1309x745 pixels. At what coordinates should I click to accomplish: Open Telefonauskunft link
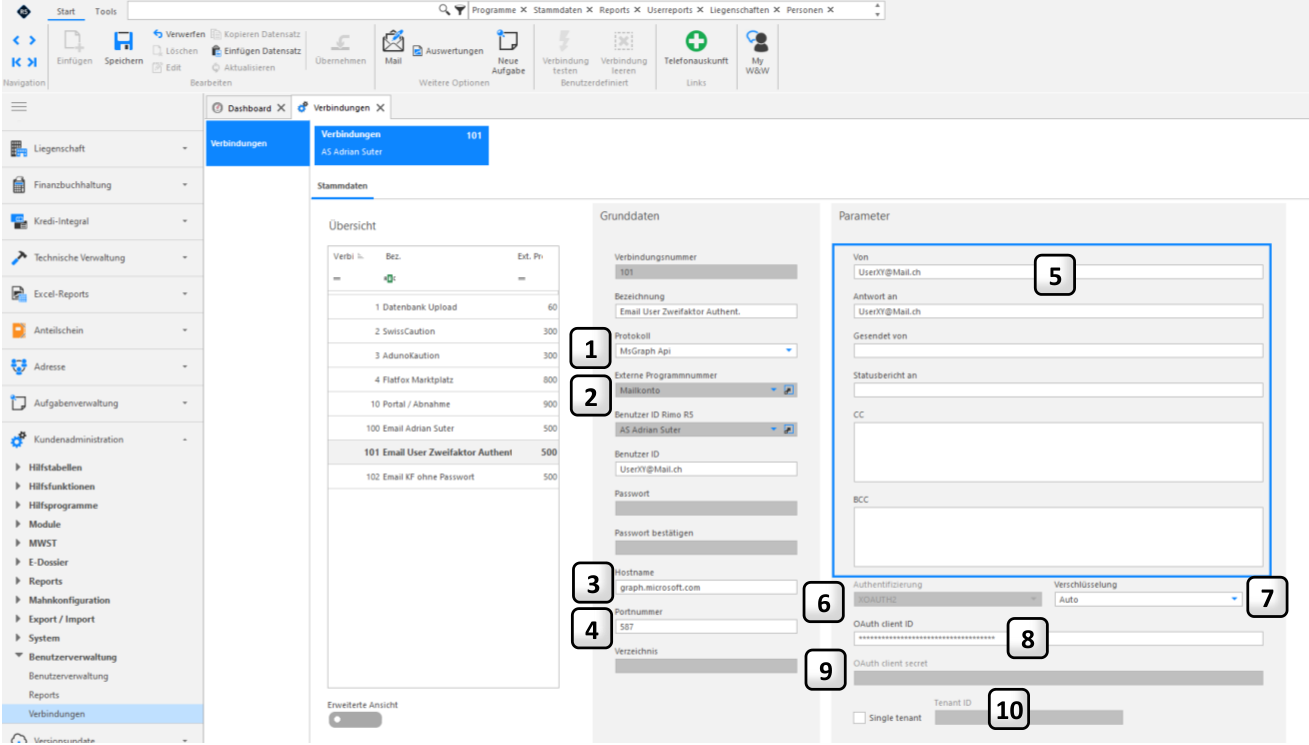pos(696,48)
